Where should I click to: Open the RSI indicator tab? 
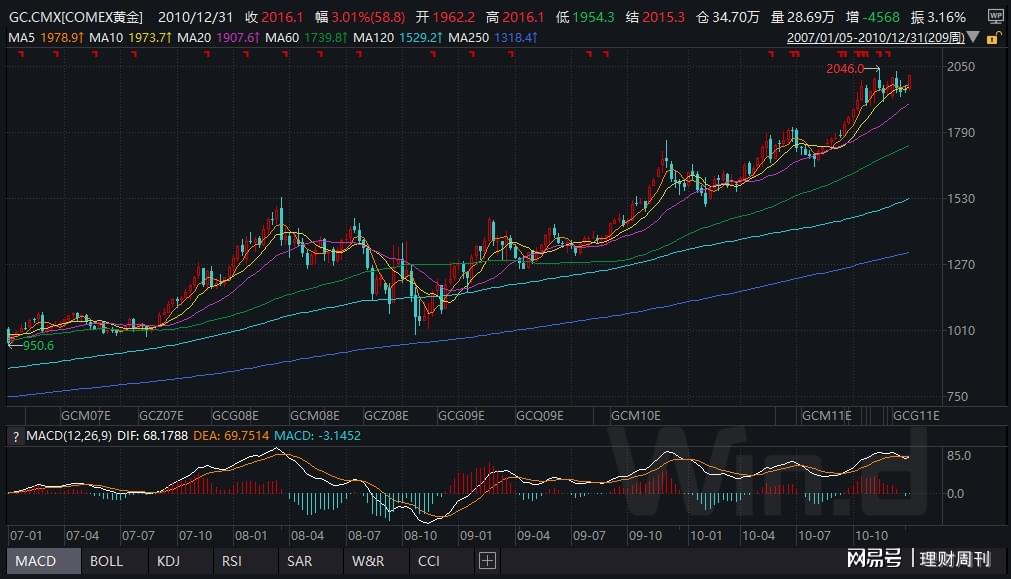point(232,561)
